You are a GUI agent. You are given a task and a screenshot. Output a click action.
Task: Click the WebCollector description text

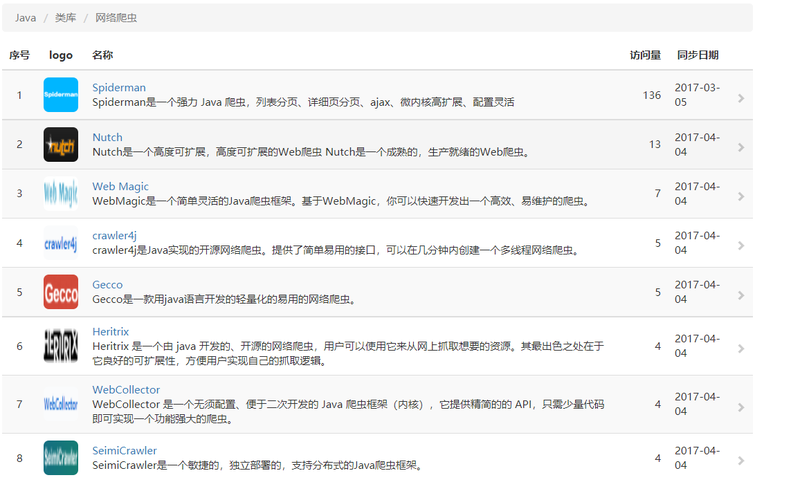pyautogui.click(x=348, y=412)
